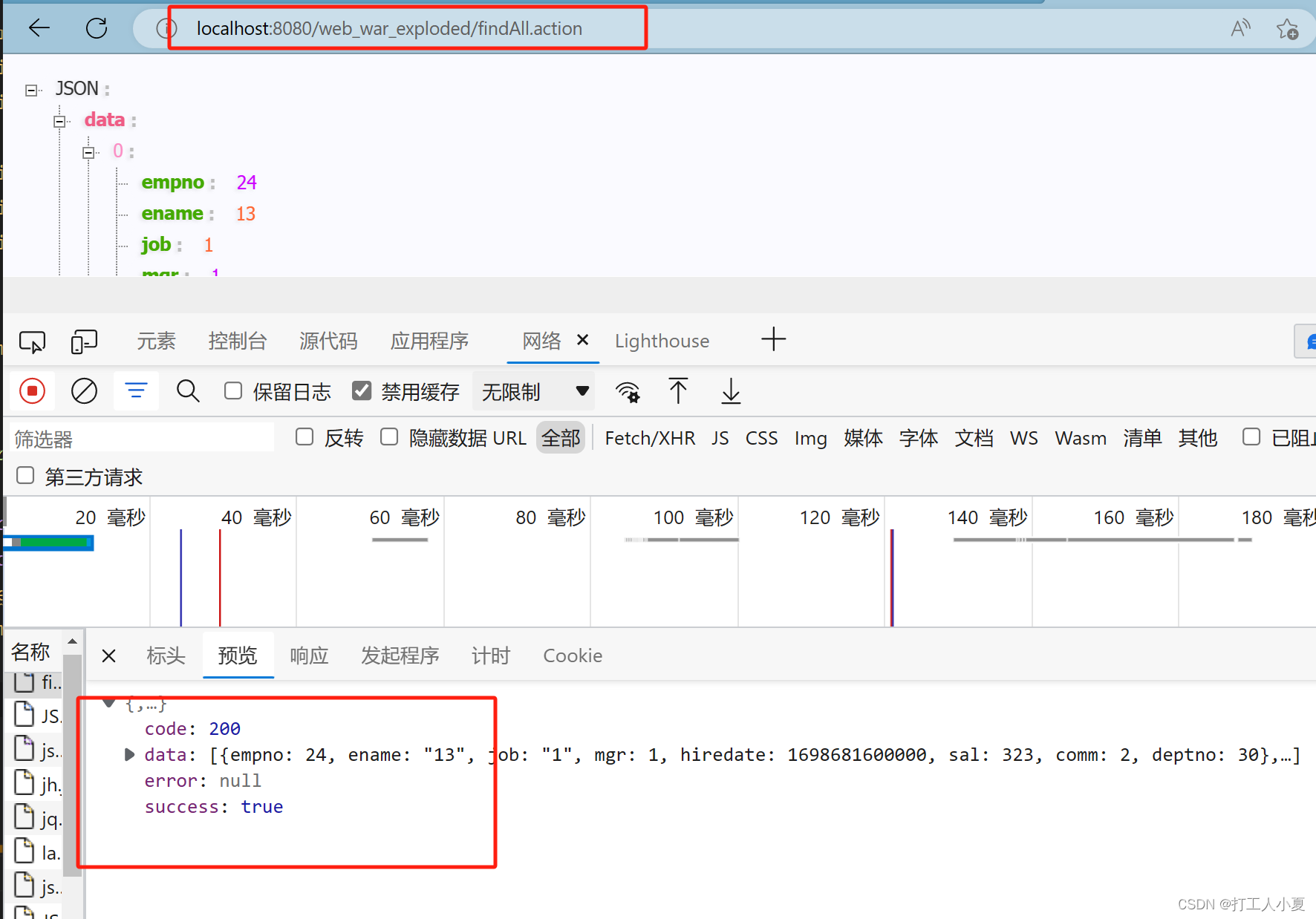Click the 清单 filter button
Image resolution: width=1316 pixels, height=919 pixels.
1142,438
